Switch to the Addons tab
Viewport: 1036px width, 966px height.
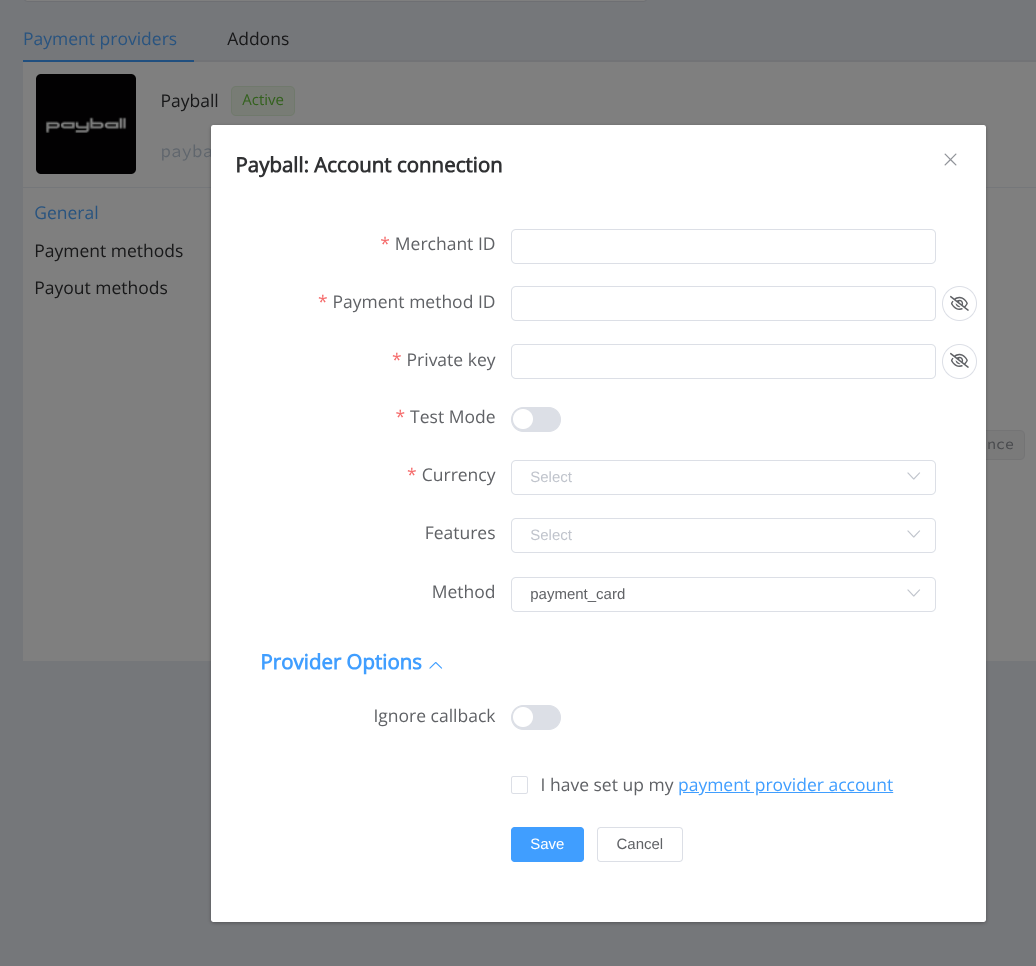pyautogui.click(x=258, y=39)
